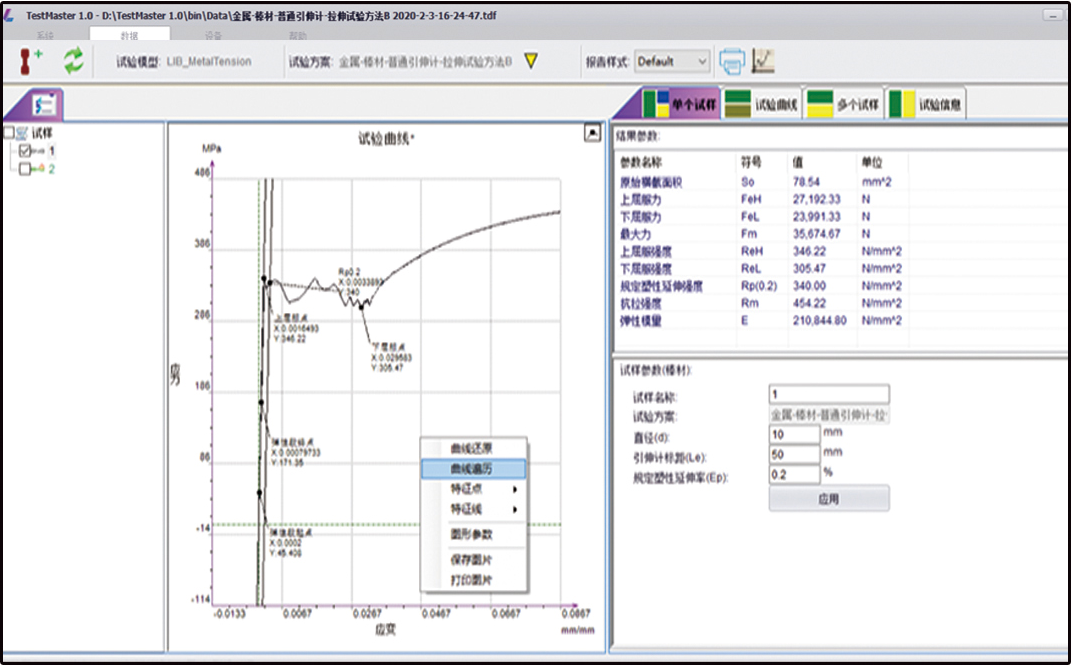Click the yellow triangle next to 试验方案
This screenshot has height=666, width=1072.
pyautogui.click(x=531, y=61)
